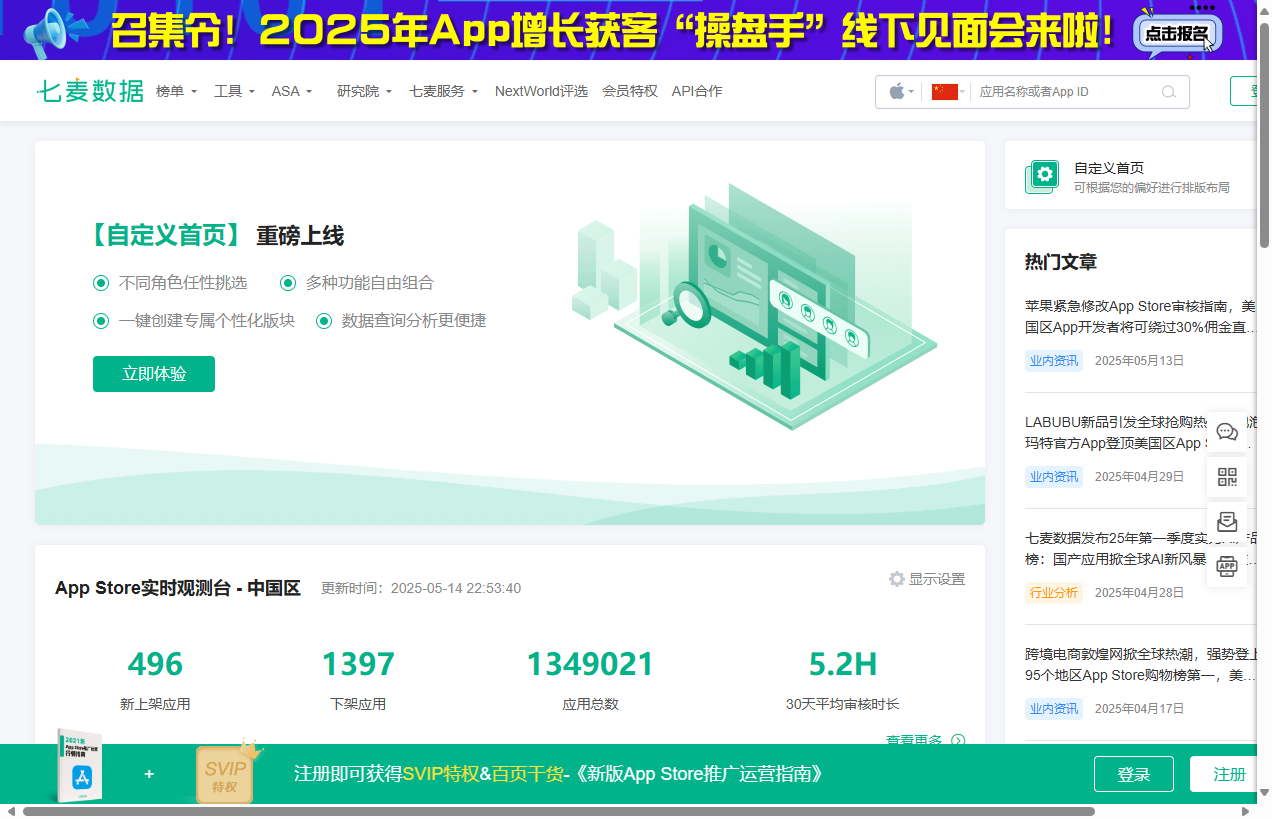Click the mail feedback floating icon
This screenshot has width=1272, height=819.
pyautogui.click(x=1227, y=522)
